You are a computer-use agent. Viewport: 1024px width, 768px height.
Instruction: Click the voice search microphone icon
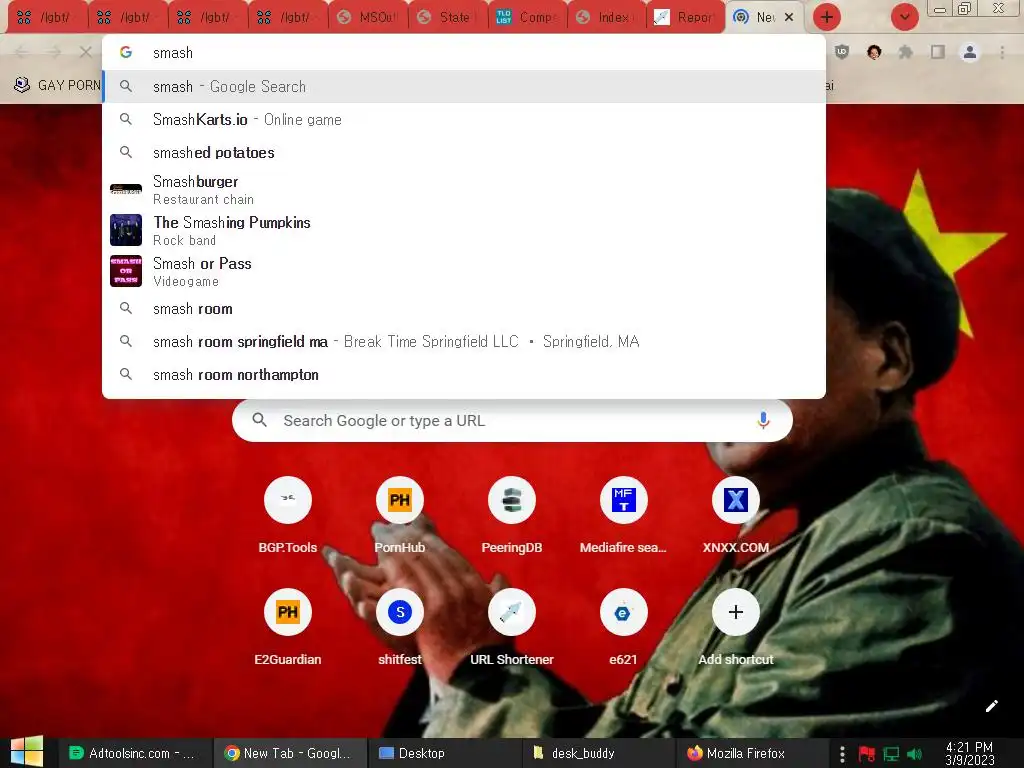763,421
